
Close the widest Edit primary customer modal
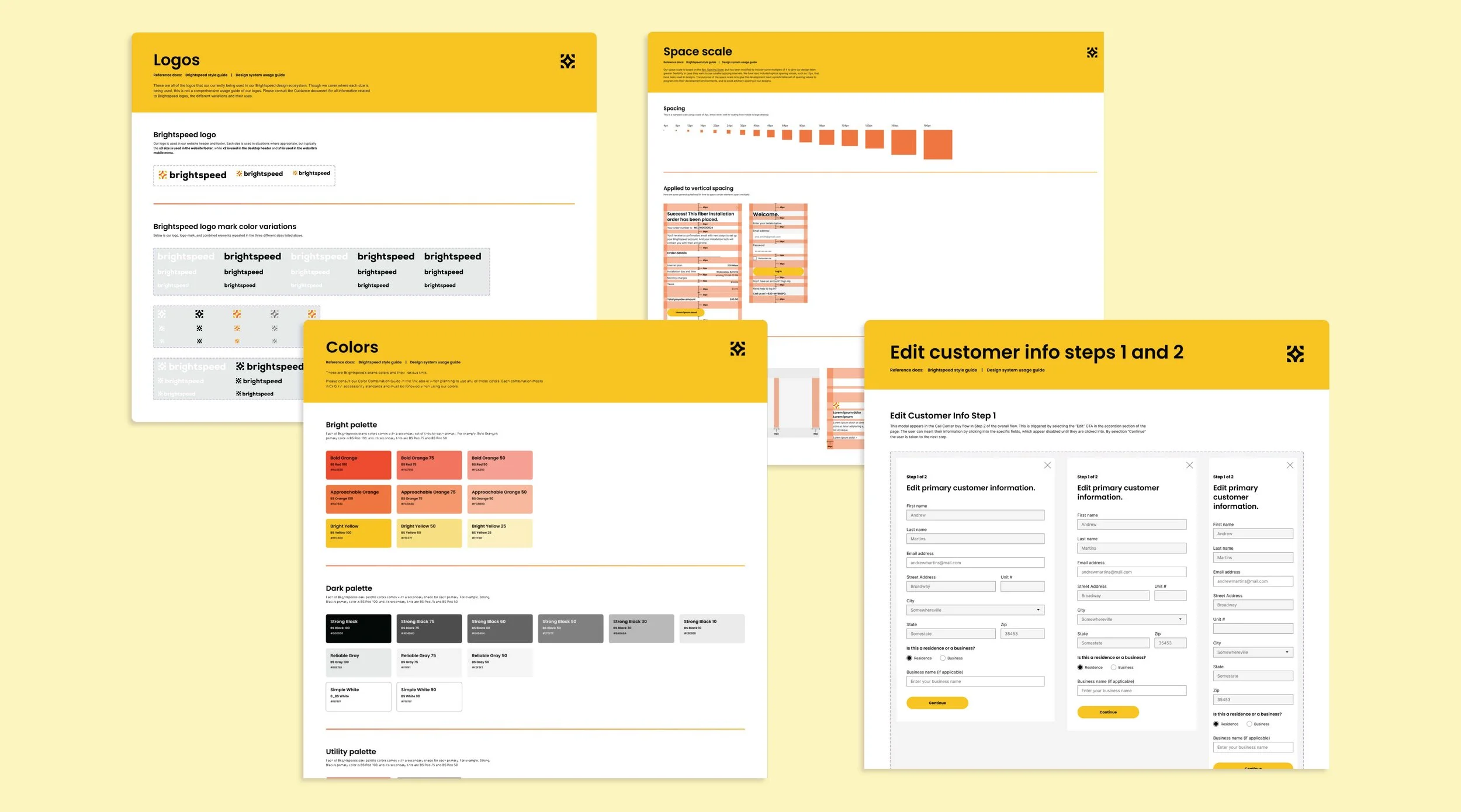point(1047,465)
